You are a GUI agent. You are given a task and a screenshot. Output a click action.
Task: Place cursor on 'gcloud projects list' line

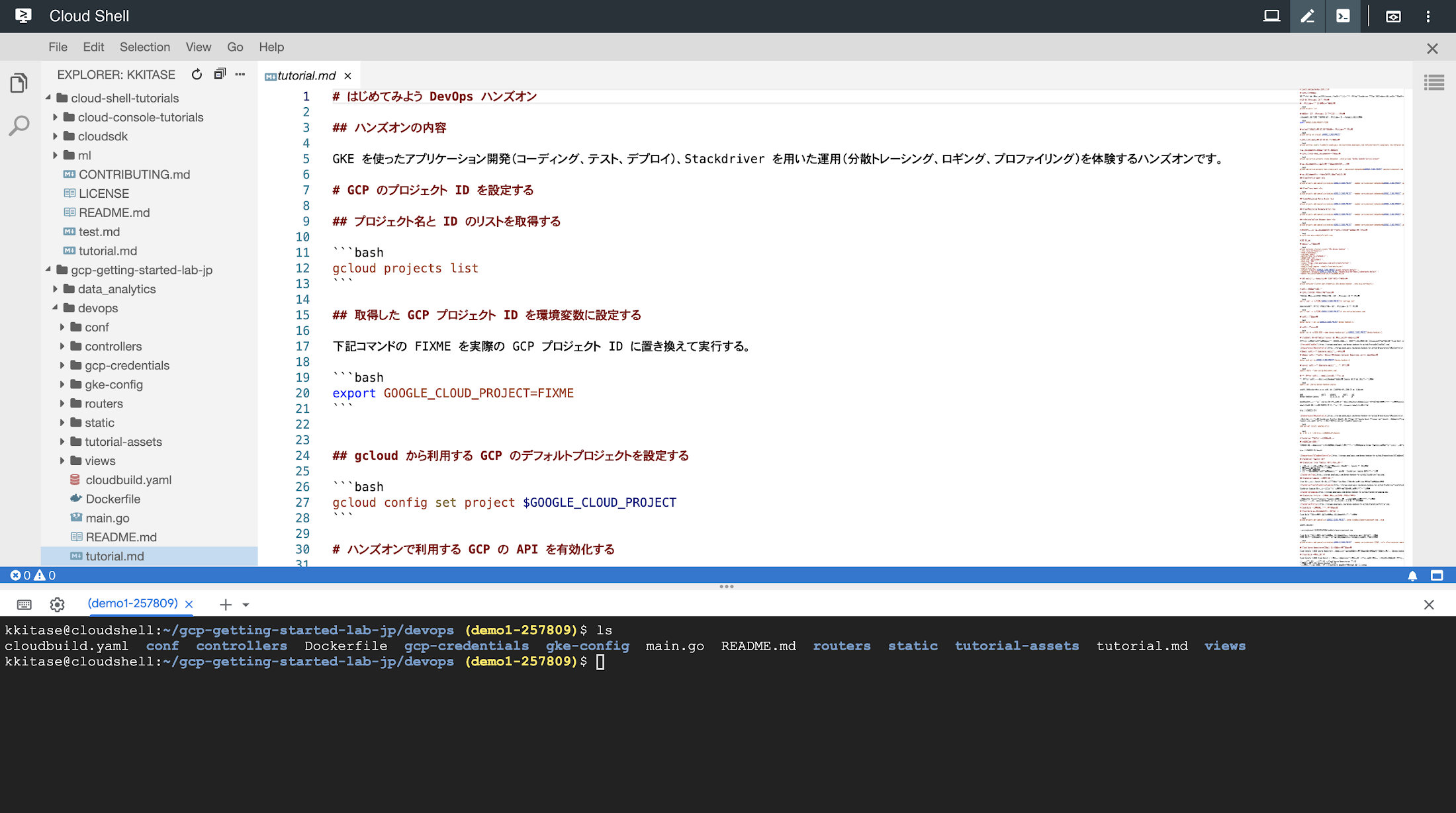click(x=405, y=269)
